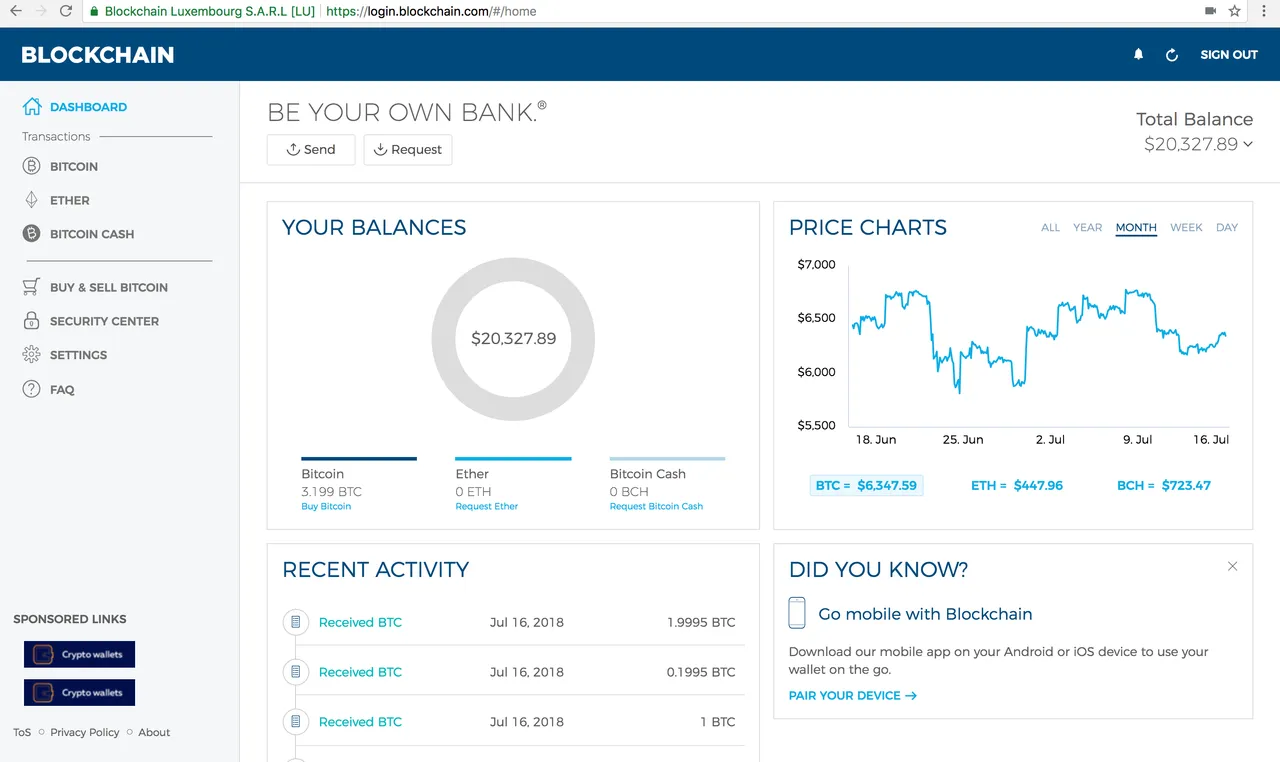The image size is (1280, 762).
Task: Click the About footer link
Action: pyautogui.click(x=154, y=732)
